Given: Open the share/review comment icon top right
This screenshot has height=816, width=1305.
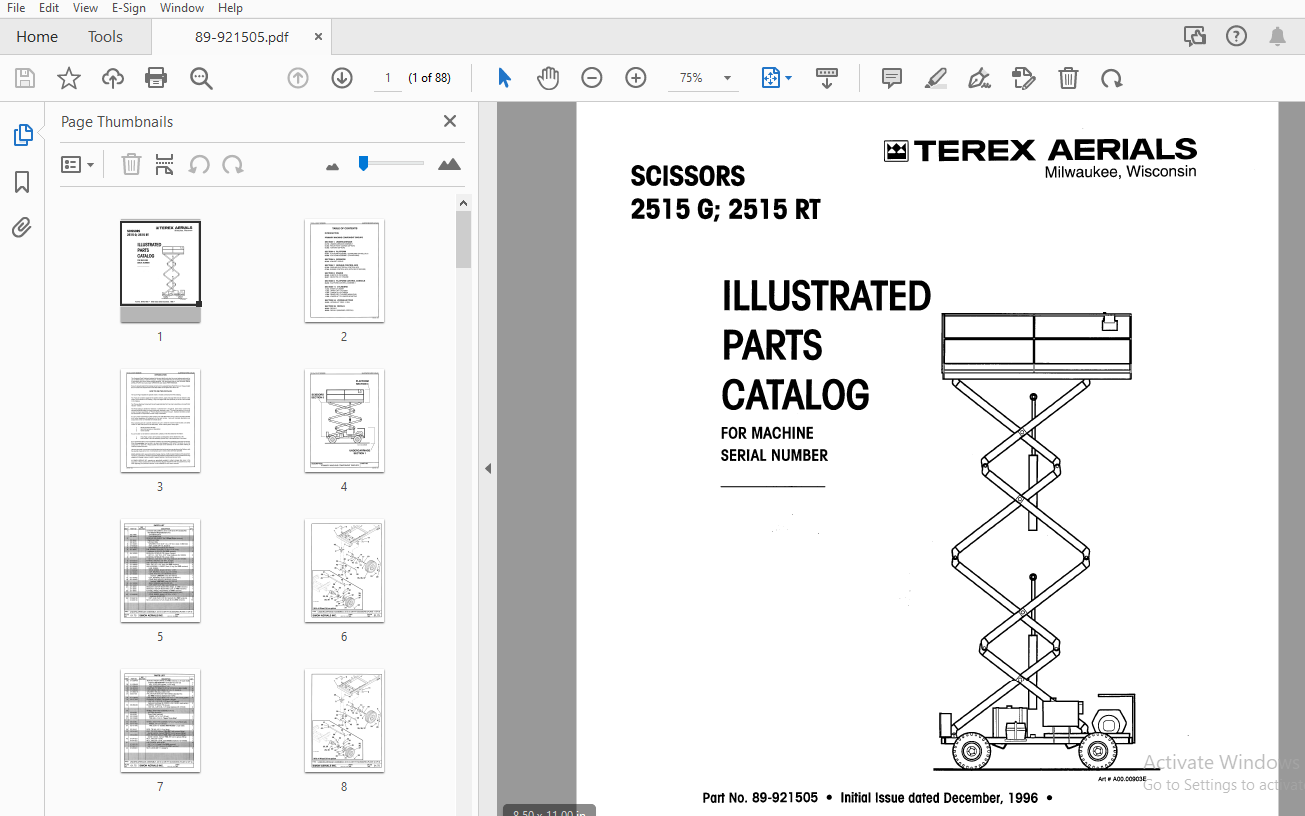Looking at the screenshot, I should [1194, 36].
